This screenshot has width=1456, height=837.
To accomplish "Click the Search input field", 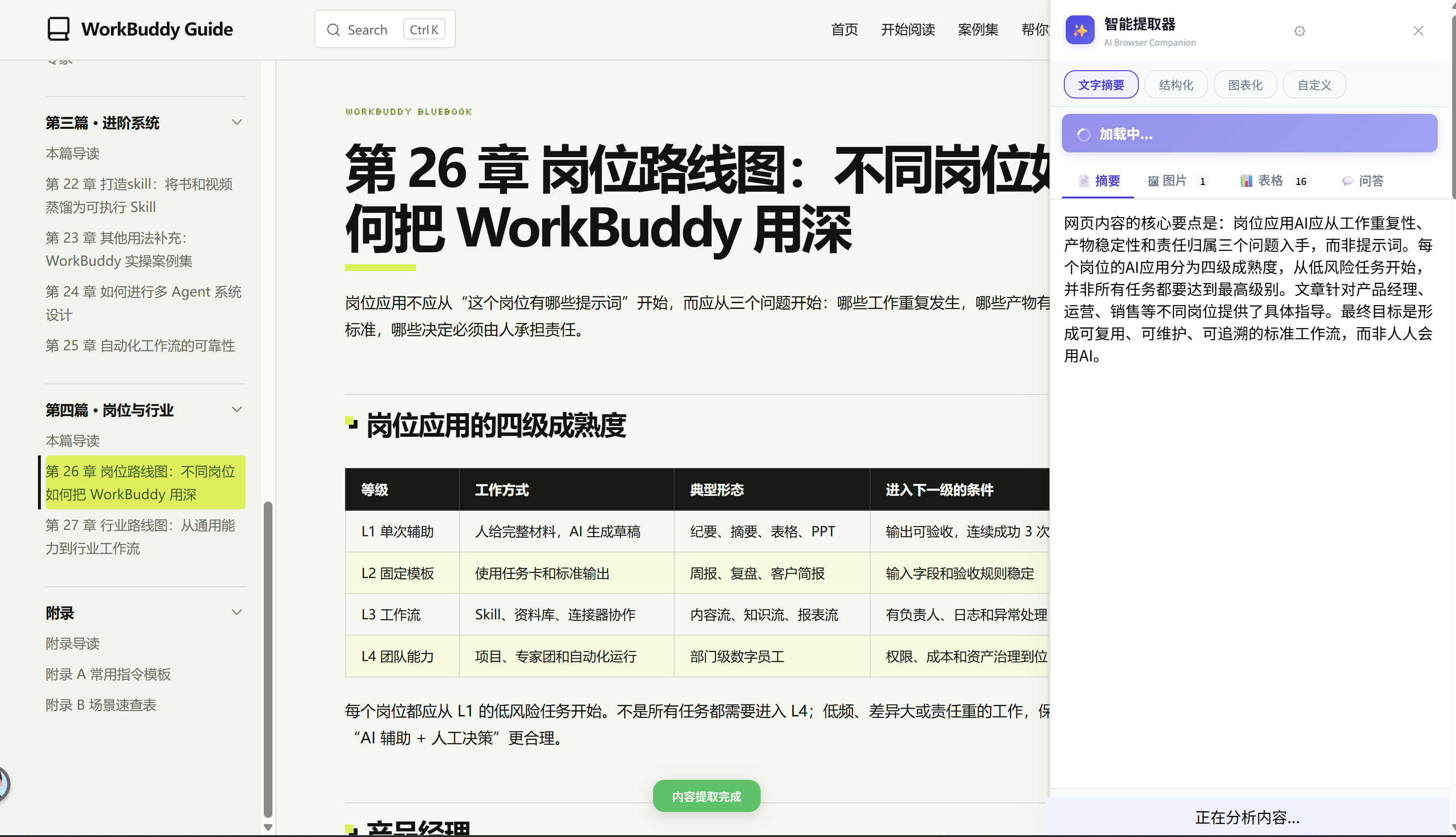I will pos(384,29).
